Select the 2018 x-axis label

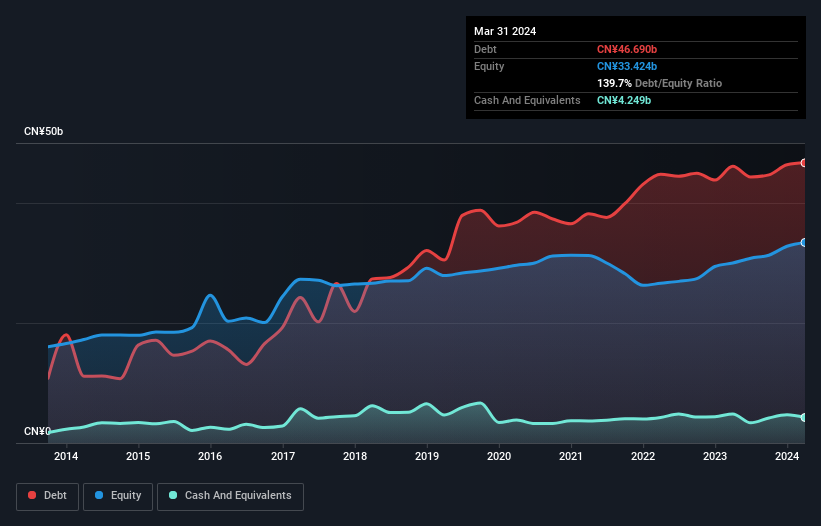[354, 456]
